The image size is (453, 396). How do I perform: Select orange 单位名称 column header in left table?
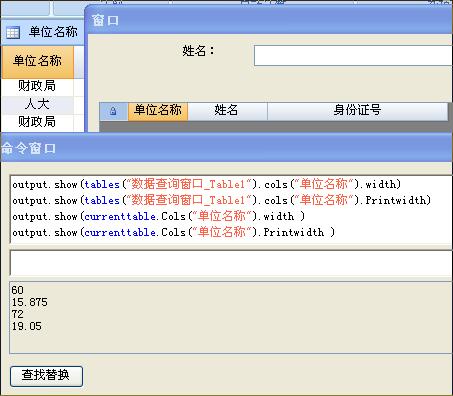pos(37,61)
